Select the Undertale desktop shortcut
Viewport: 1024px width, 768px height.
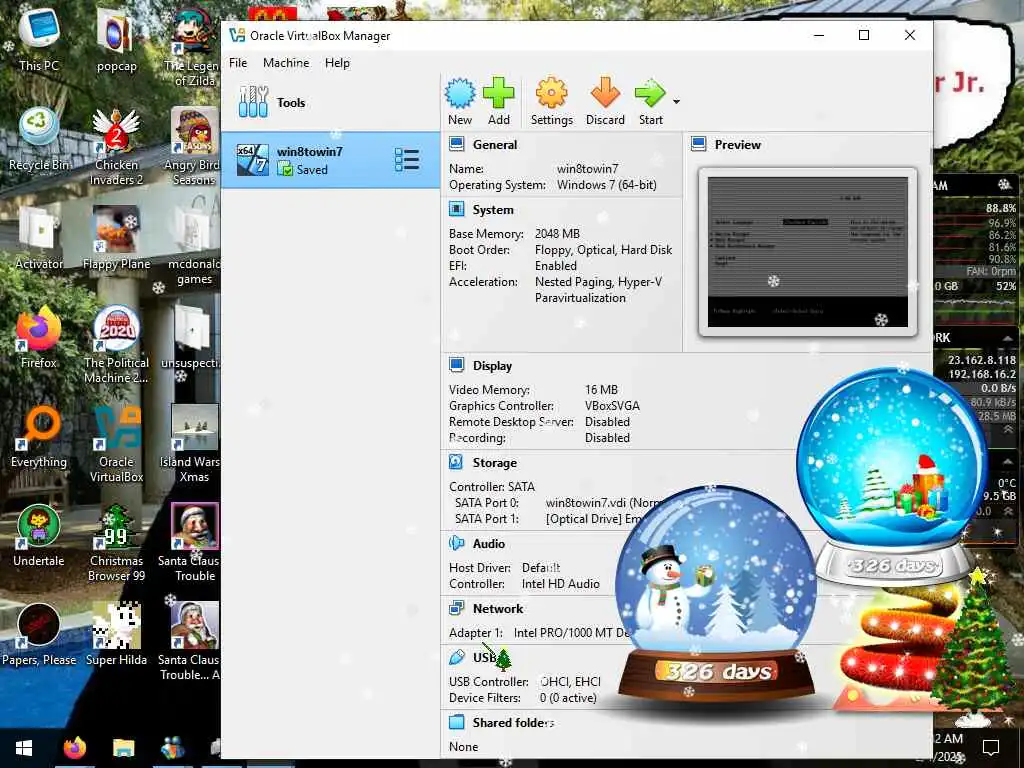(39, 536)
